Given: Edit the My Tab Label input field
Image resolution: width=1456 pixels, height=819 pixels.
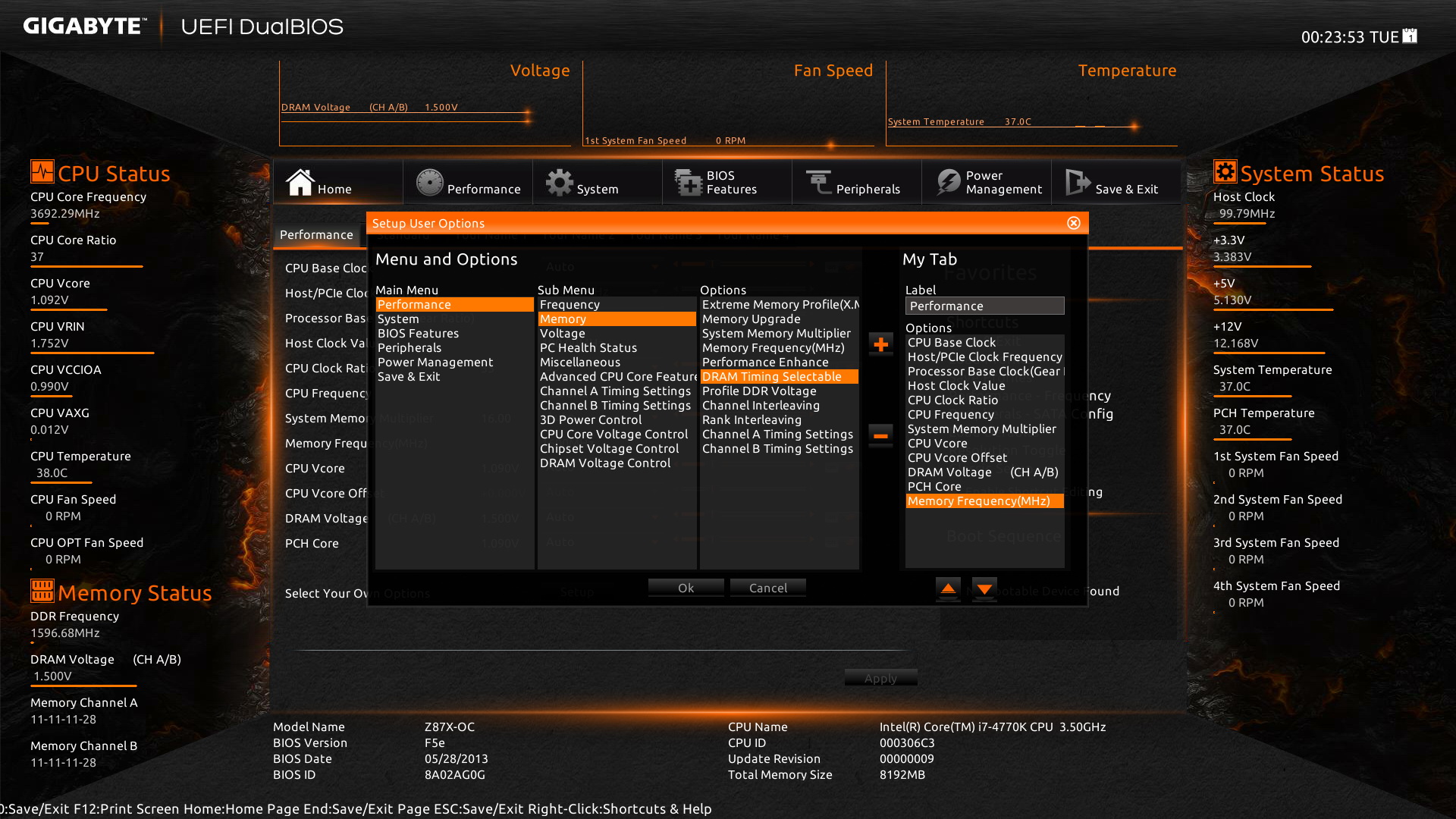Looking at the screenshot, I should point(984,306).
